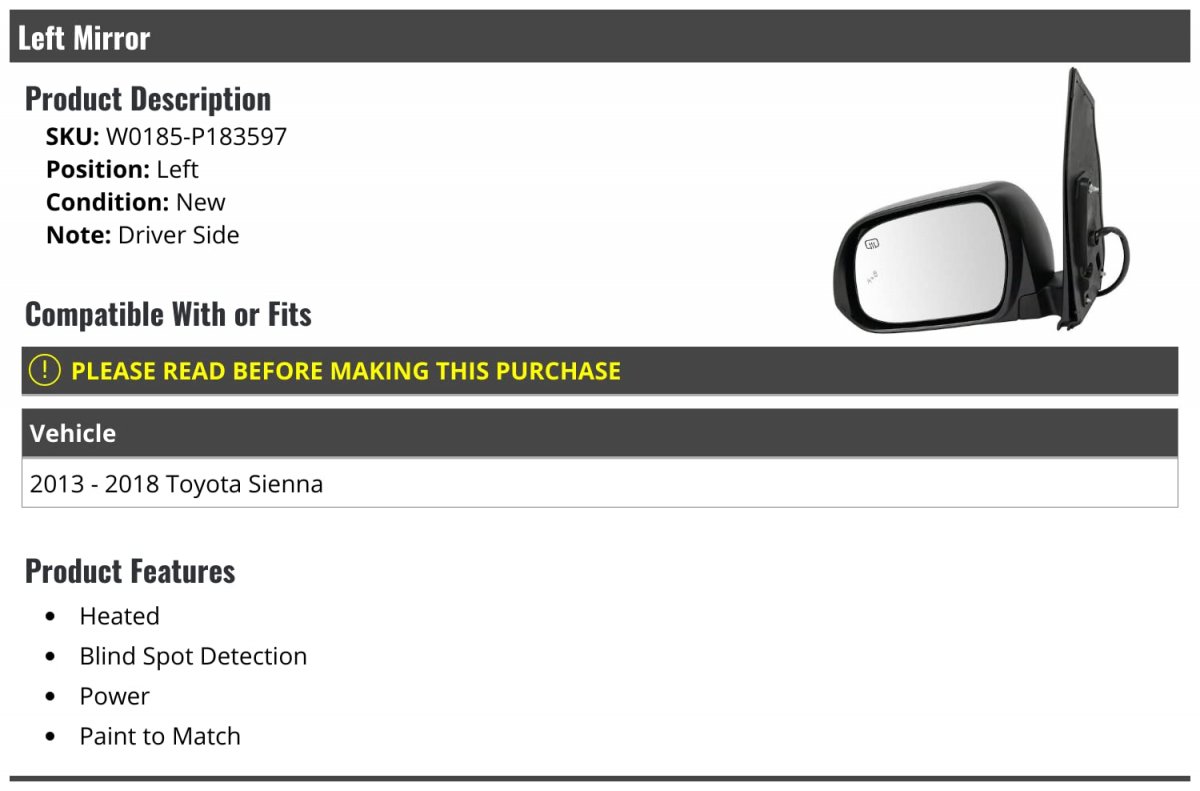Click the Product Description heading
Image resolution: width=1200 pixels, height=791 pixels.
148,99
